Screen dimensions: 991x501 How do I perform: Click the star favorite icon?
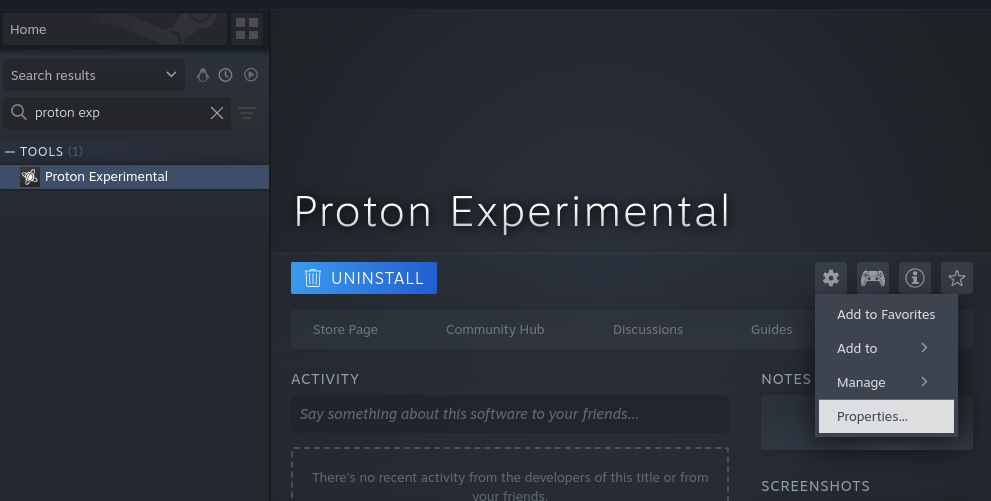(x=956, y=278)
